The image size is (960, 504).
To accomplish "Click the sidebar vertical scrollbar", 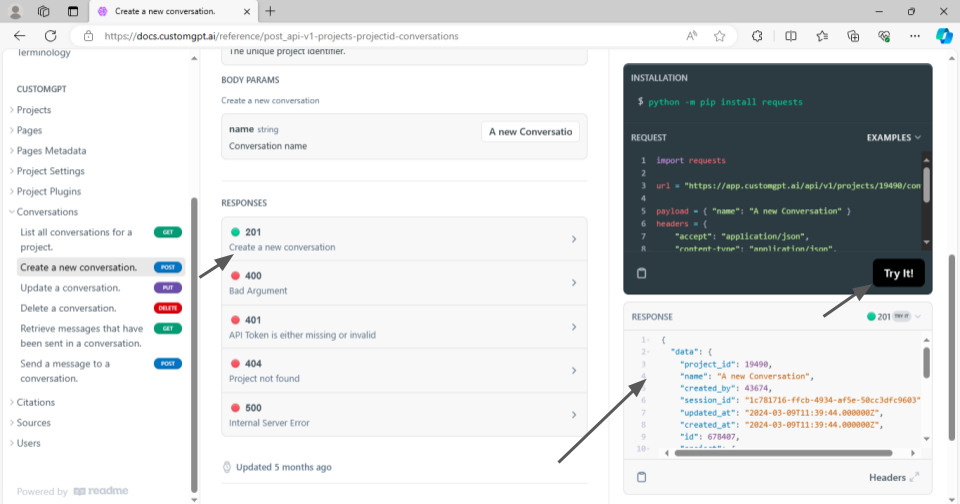I will [194, 343].
